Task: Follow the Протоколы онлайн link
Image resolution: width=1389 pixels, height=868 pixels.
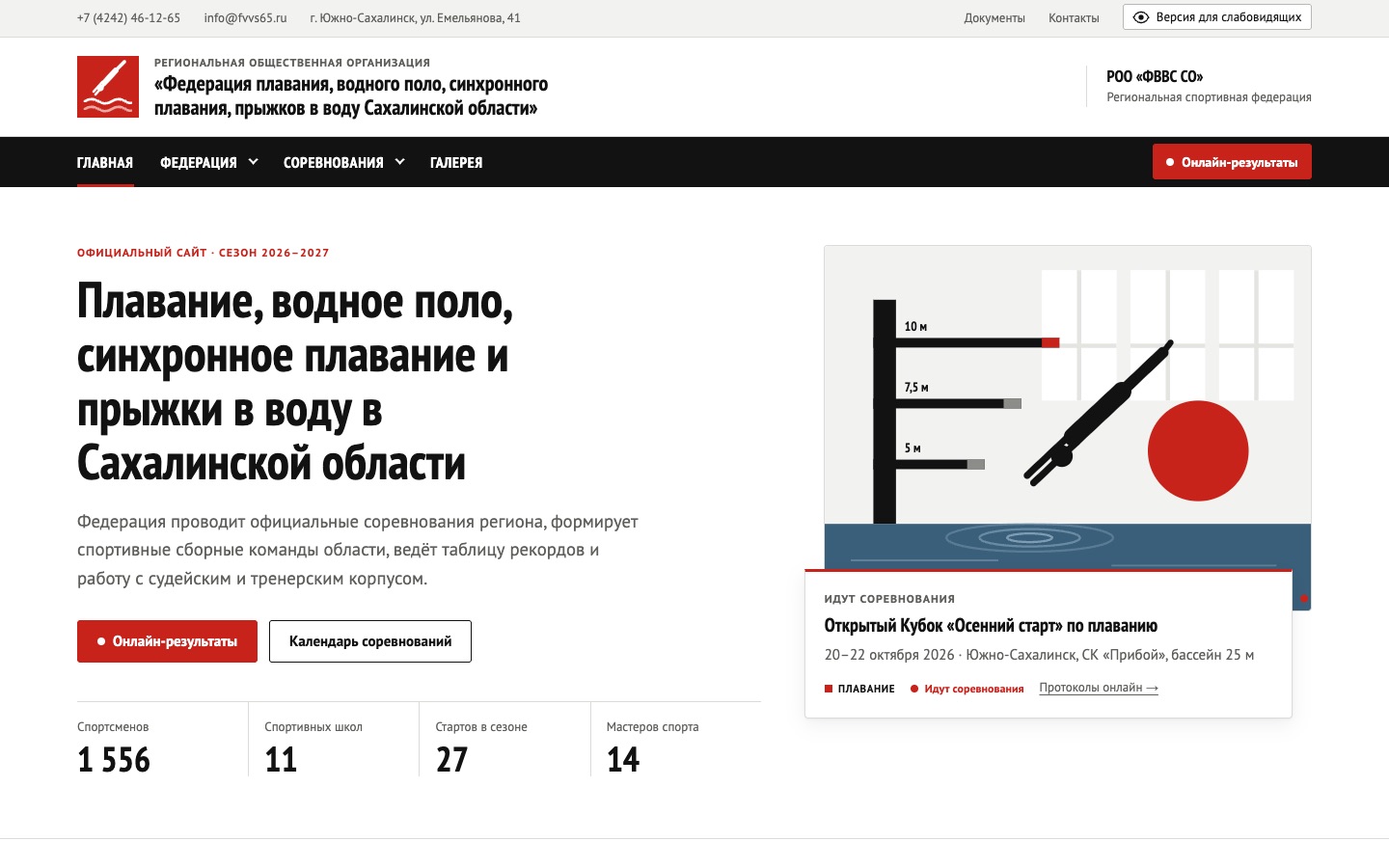Action: click(x=1099, y=689)
